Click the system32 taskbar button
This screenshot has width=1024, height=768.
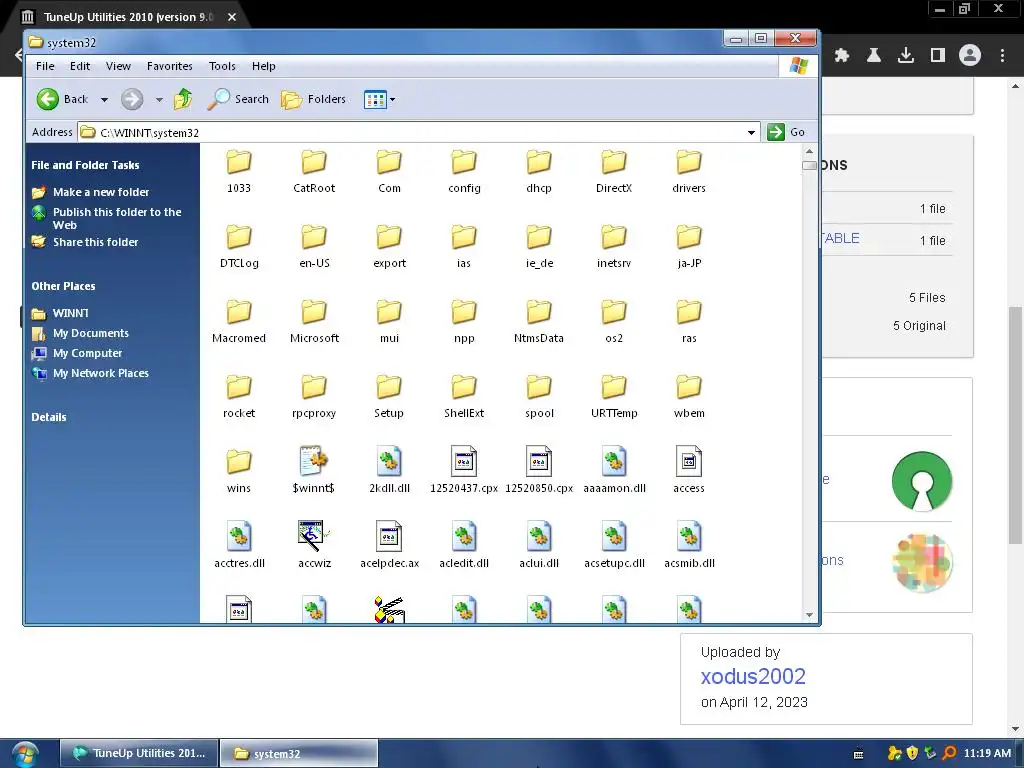click(x=298, y=753)
